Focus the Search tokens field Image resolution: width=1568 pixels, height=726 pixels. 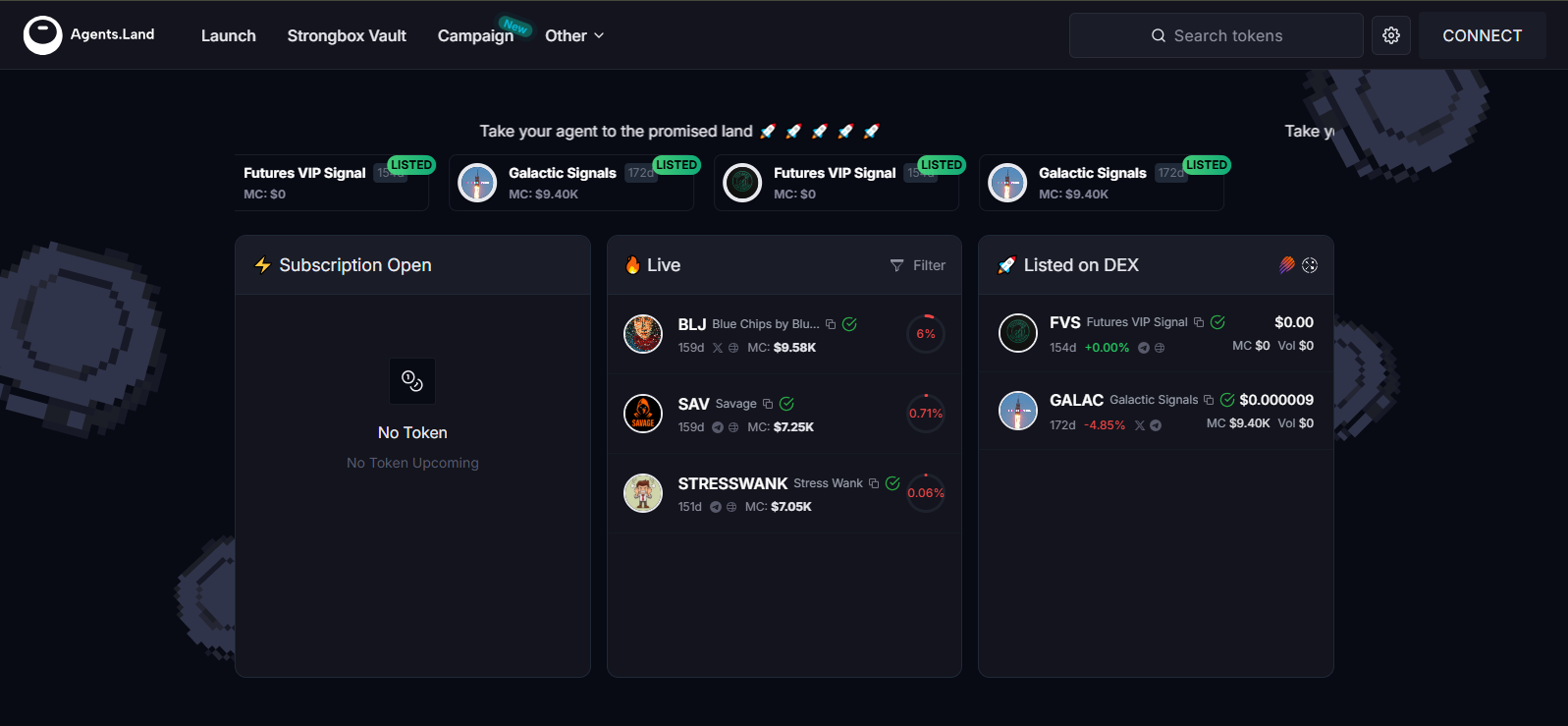coord(1217,35)
